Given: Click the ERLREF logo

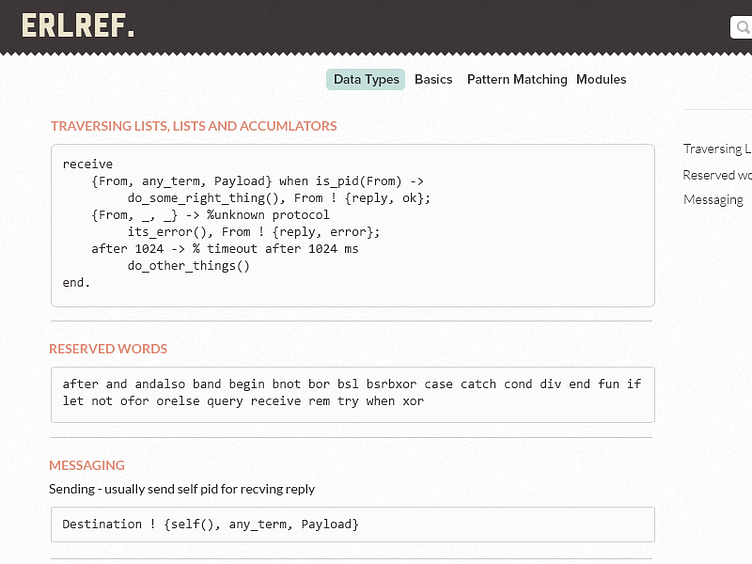Looking at the screenshot, I should click(x=78, y=25).
